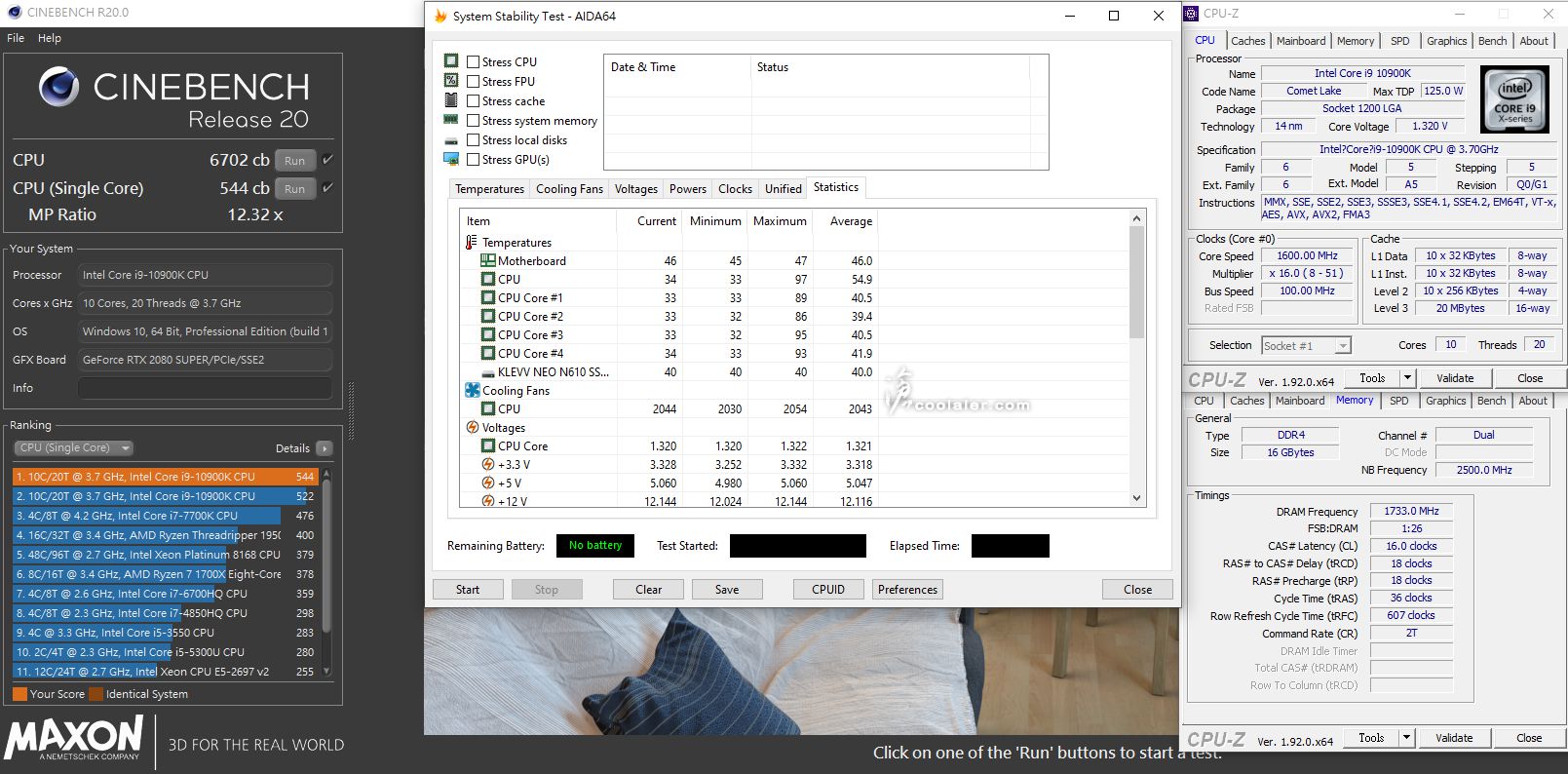Image resolution: width=1568 pixels, height=774 pixels.
Task: Click the Motherboard sensor icon
Action: click(x=488, y=260)
